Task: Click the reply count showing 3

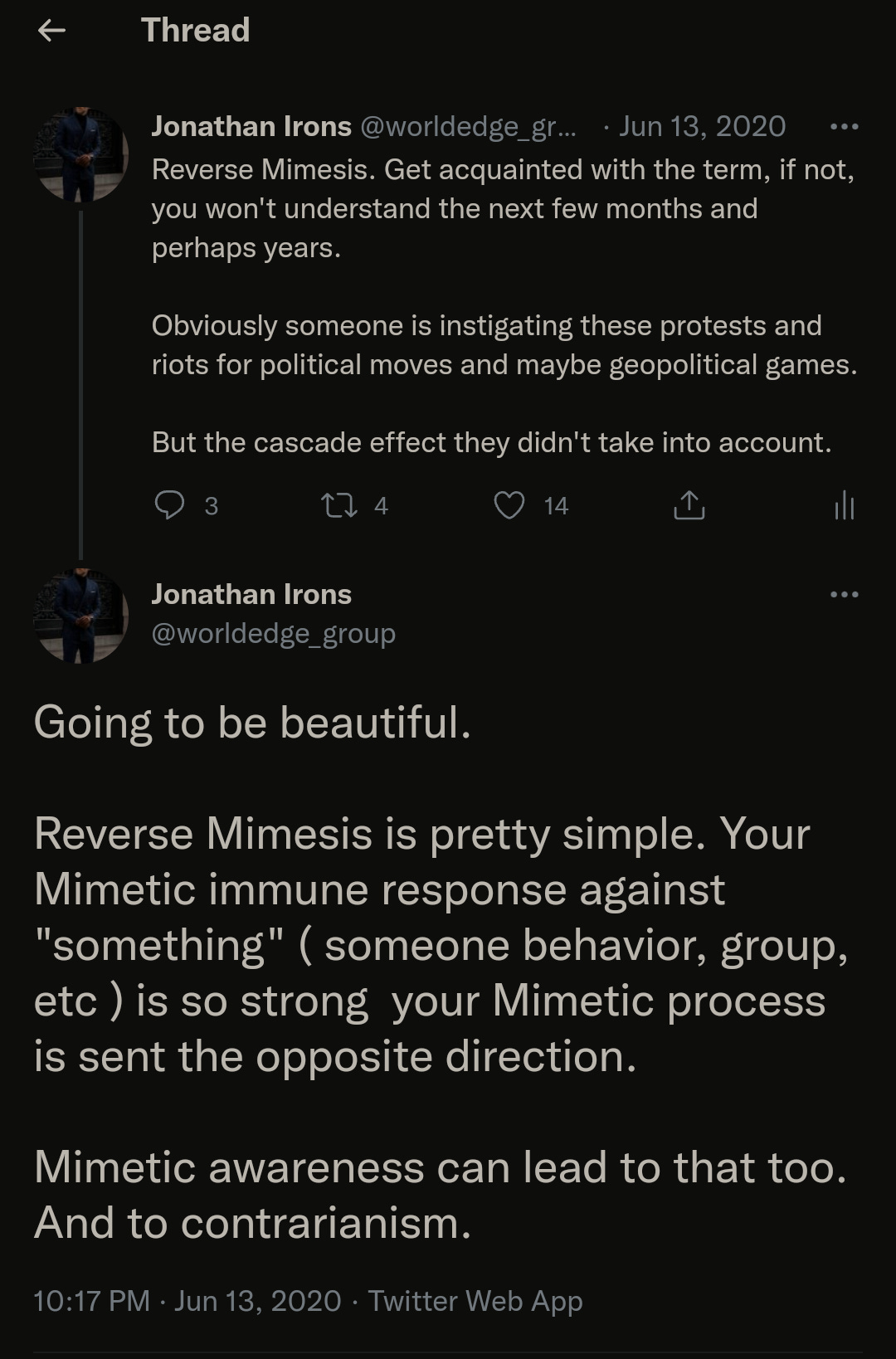Action: (x=211, y=505)
